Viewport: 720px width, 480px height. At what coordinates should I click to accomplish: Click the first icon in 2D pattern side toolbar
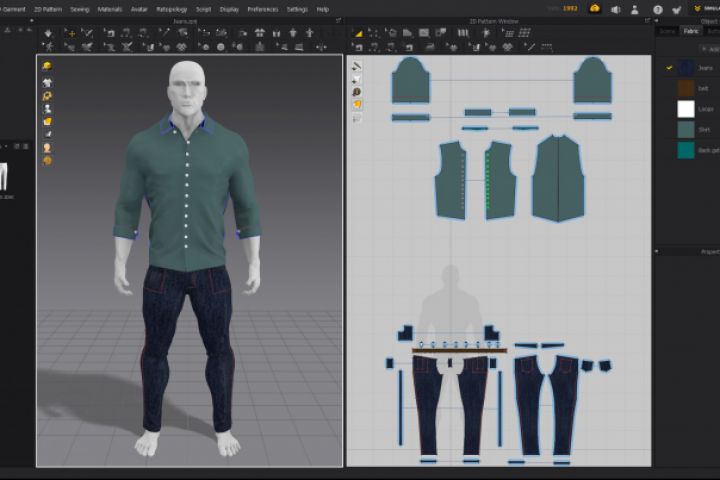click(x=357, y=66)
